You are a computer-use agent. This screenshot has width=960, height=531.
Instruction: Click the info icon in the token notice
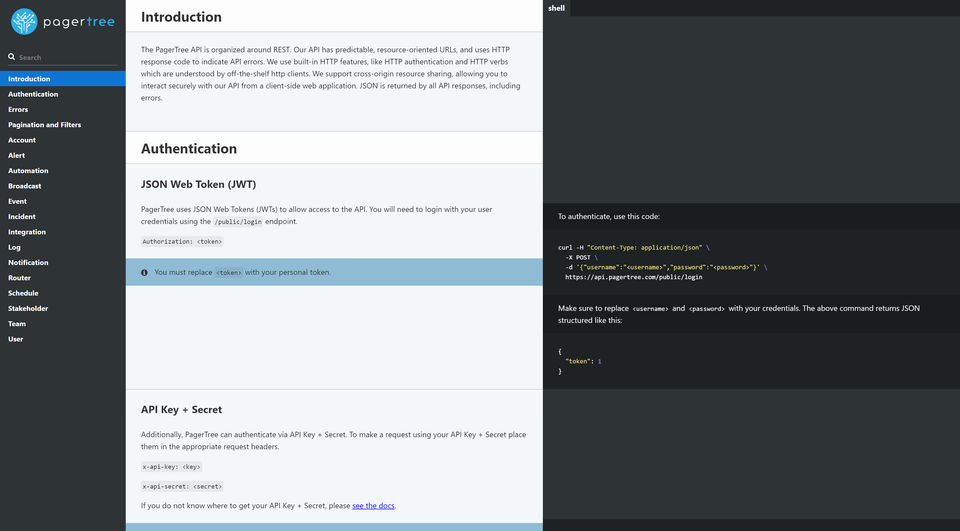tap(145, 272)
